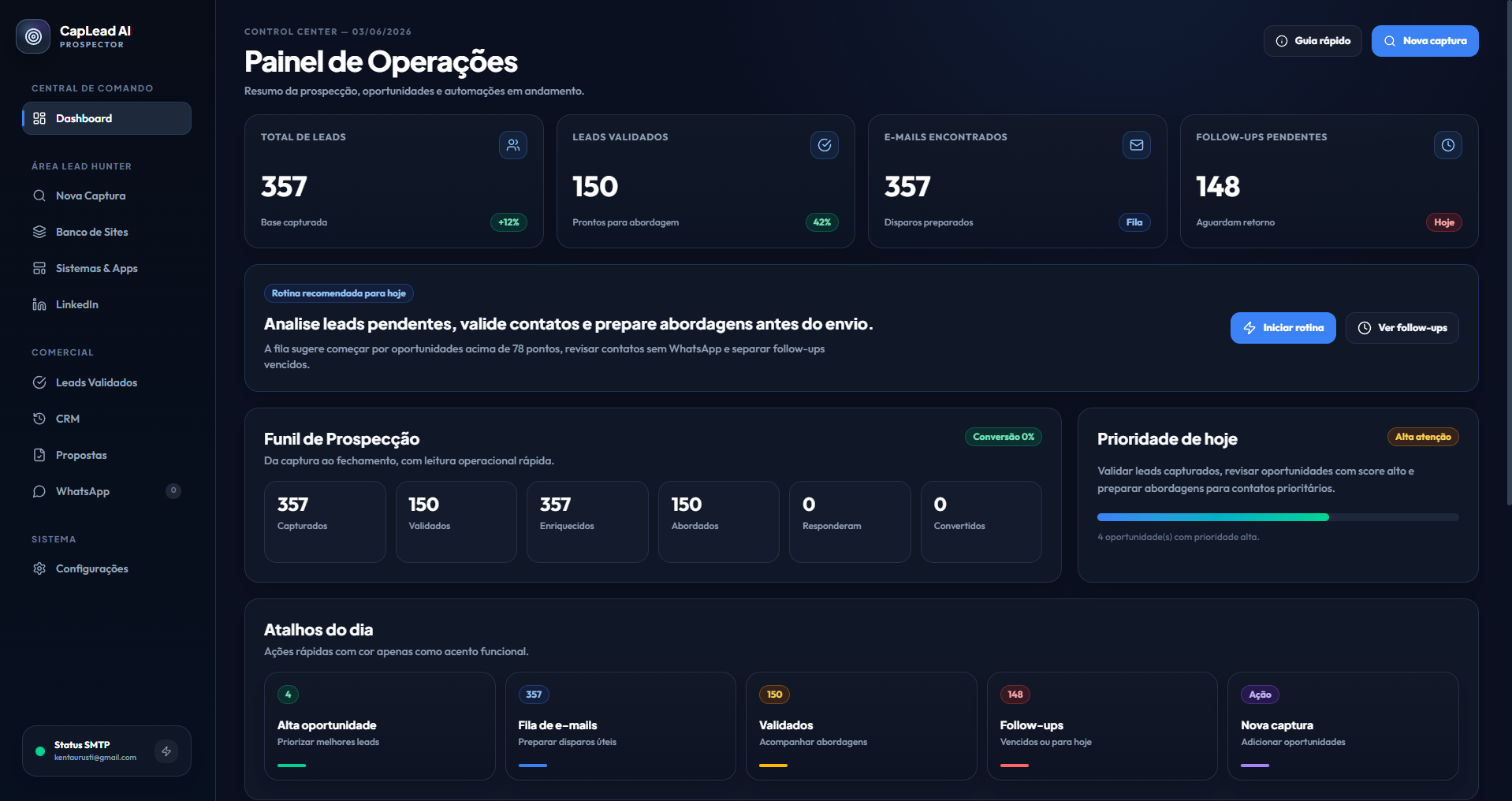Click the WhatsApp chat bubble icon

click(x=39, y=491)
